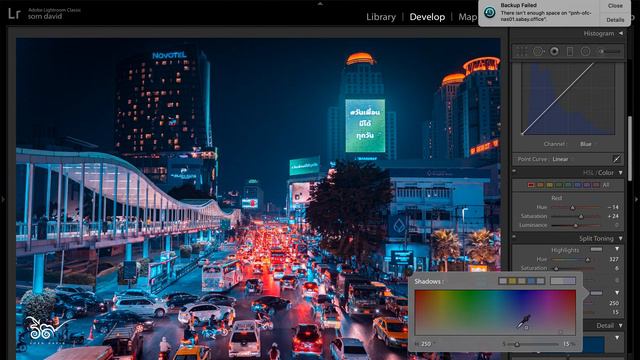
Task: Open the Point Curve Linear dropdown
Action: (562, 159)
